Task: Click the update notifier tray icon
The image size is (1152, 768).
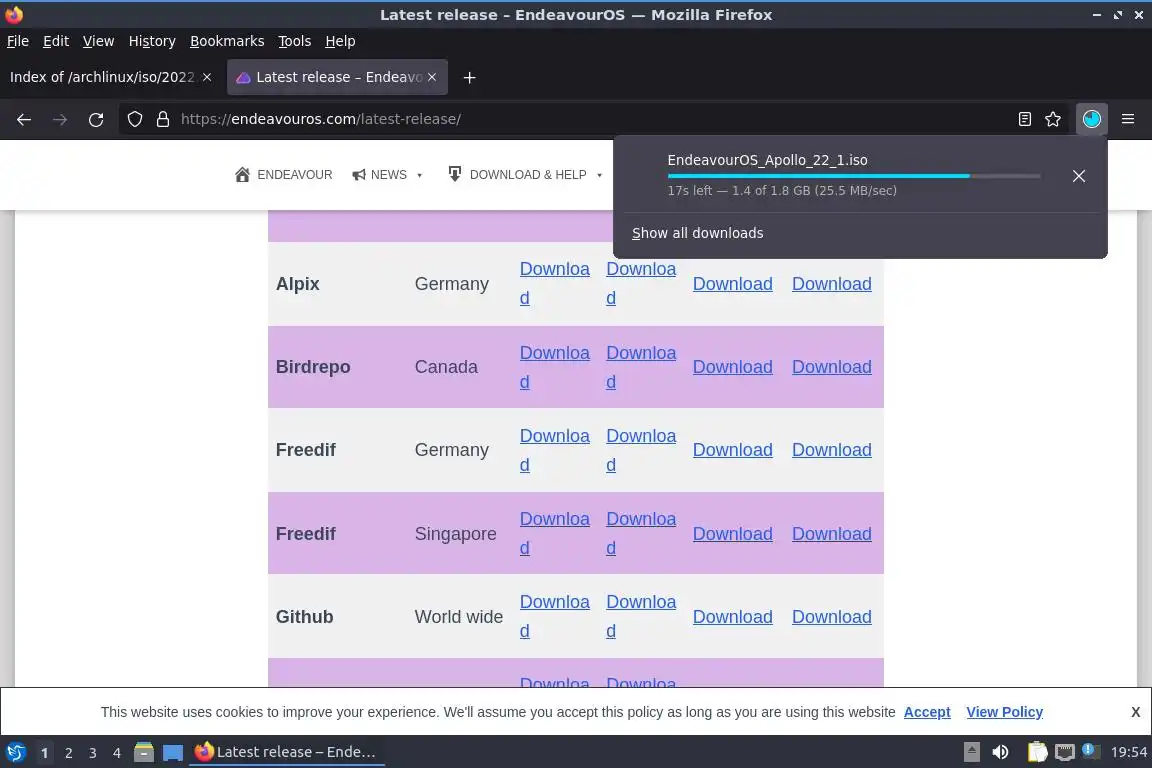Action: [1091, 751]
